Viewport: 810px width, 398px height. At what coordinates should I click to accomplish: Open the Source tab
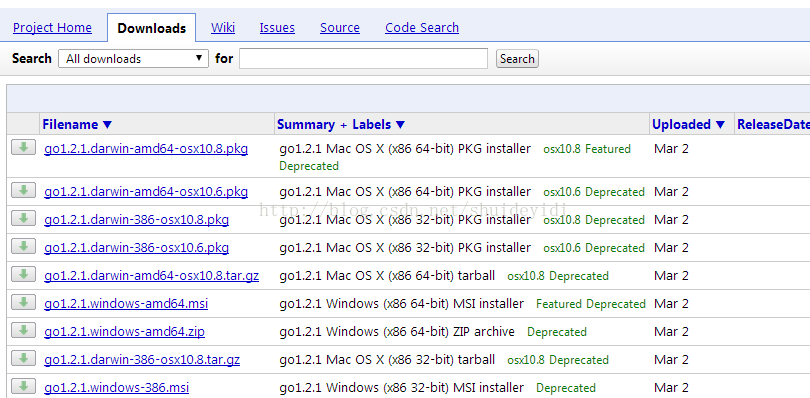pos(339,27)
